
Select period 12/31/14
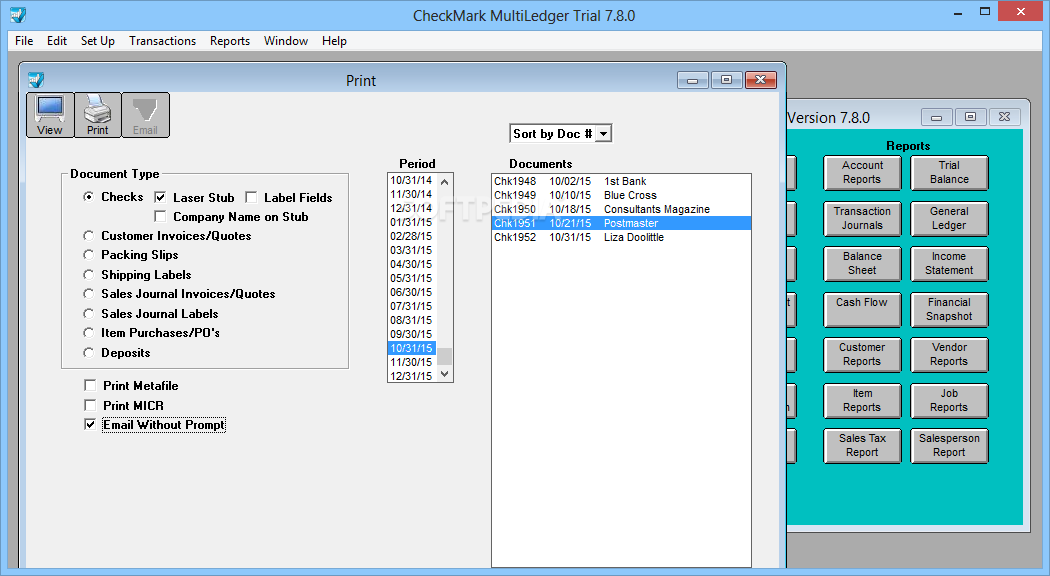tap(412, 208)
